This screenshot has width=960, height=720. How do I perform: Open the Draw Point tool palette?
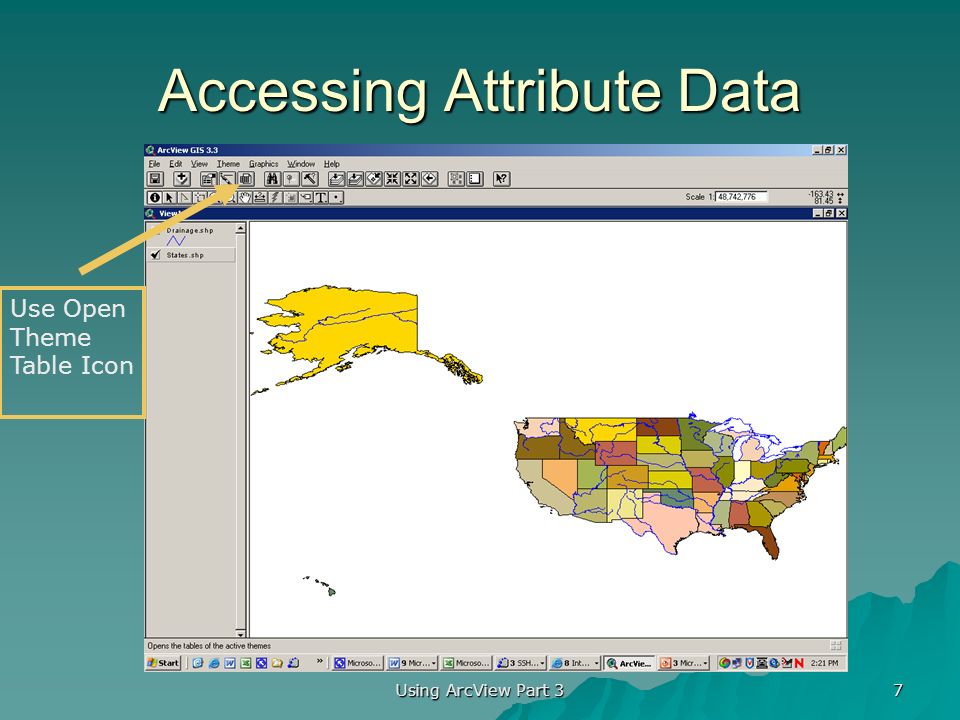tap(336, 197)
